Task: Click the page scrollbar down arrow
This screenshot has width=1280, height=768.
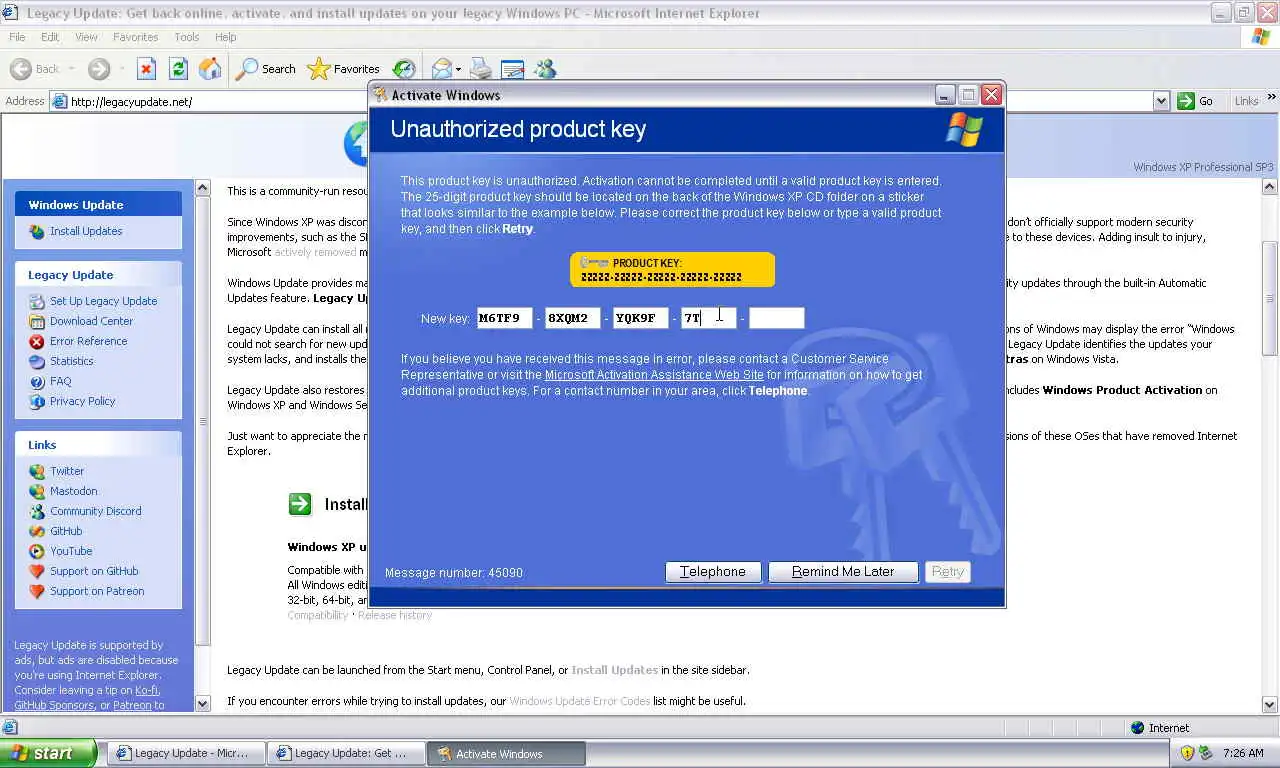Action: click(1271, 704)
